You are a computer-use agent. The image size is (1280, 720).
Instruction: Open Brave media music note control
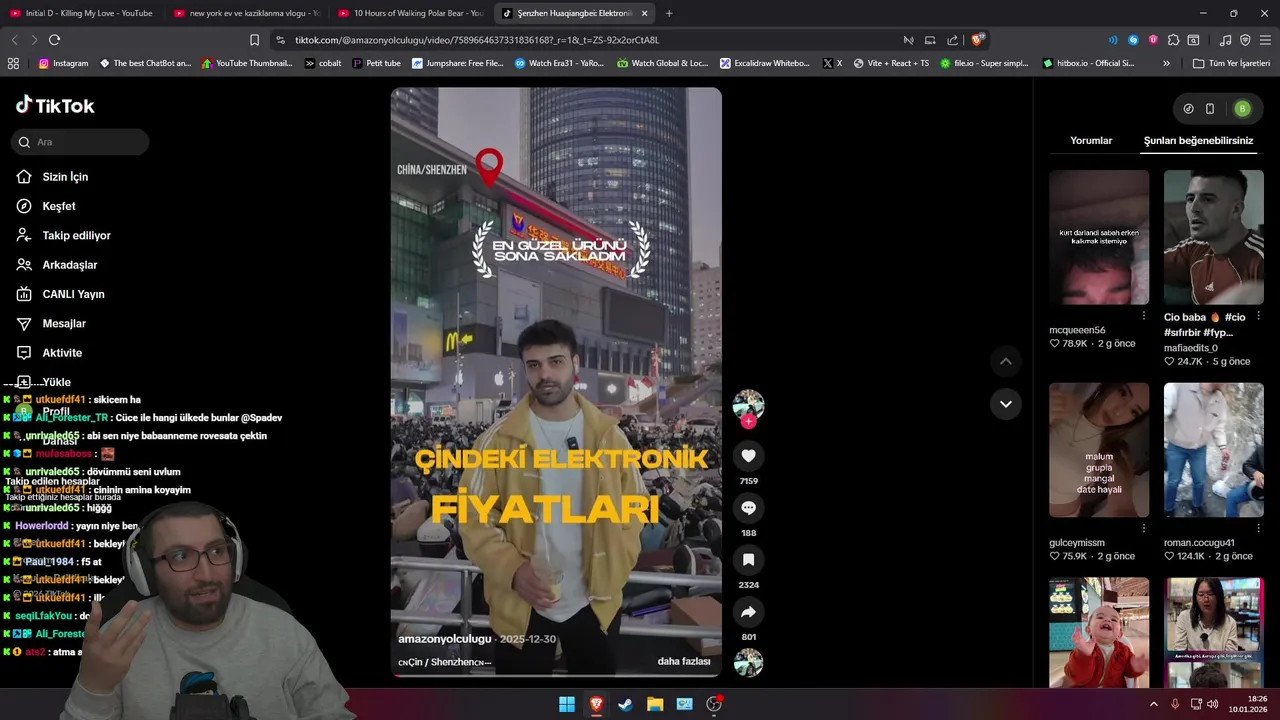(x=1225, y=40)
